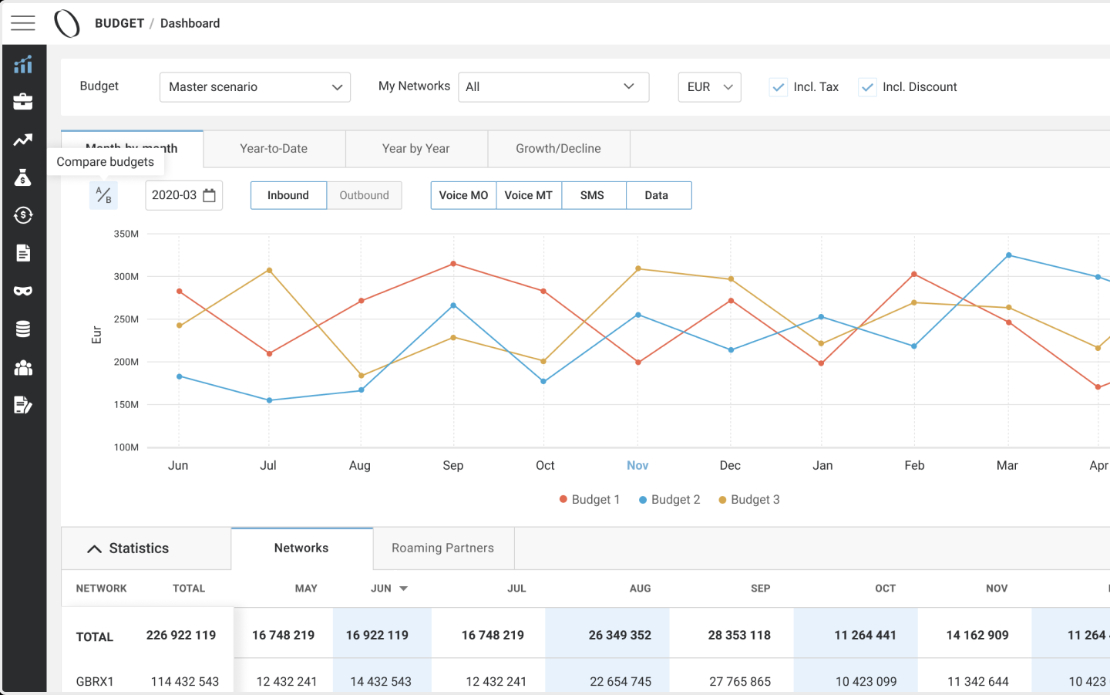The height and width of the screenshot is (695, 1110).
Task: Toggle Budget 1 legend entry
Action: point(590,500)
